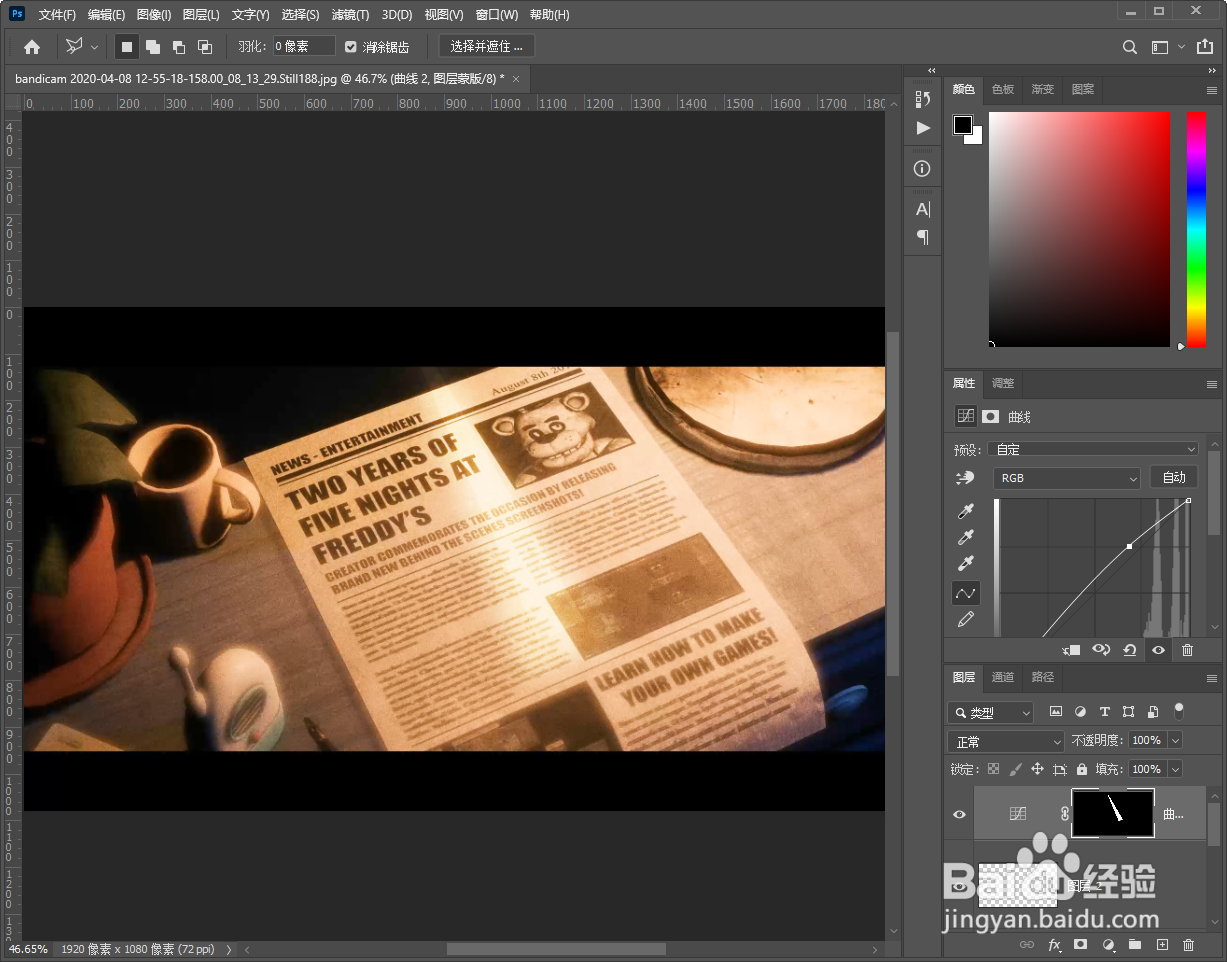Select edit points to modify curve tool

[x=966, y=593]
